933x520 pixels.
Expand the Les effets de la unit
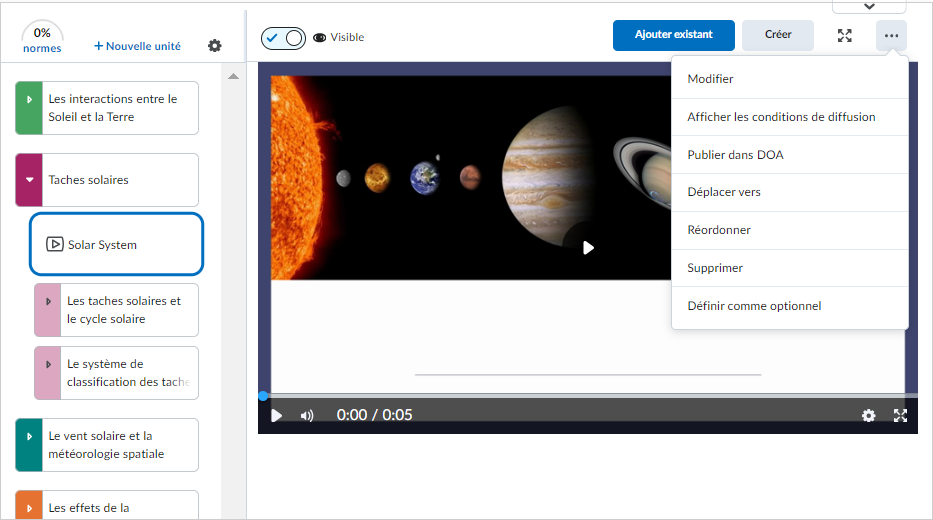click(x=29, y=508)
